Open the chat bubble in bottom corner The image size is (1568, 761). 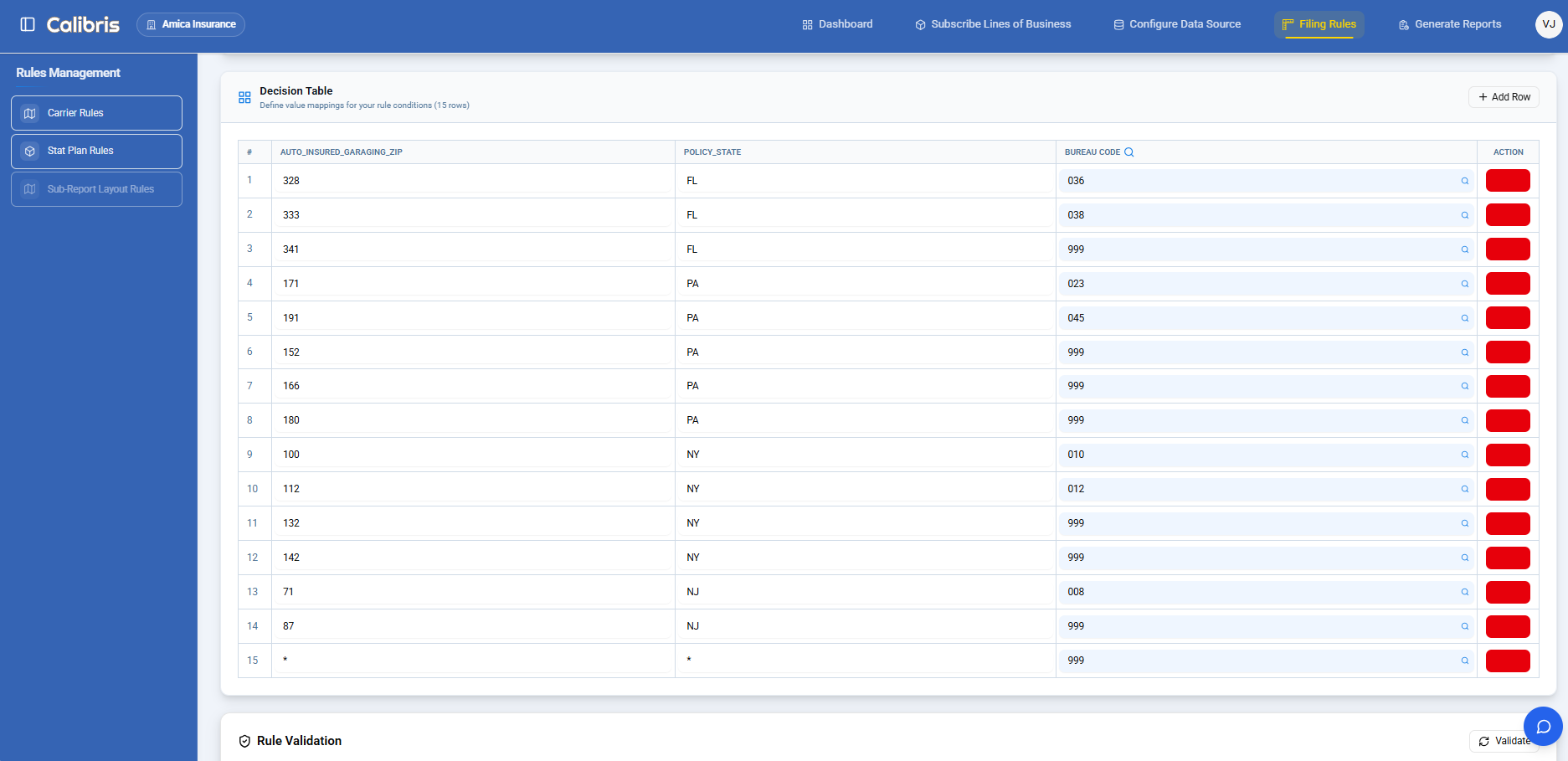pos(1544,726)
